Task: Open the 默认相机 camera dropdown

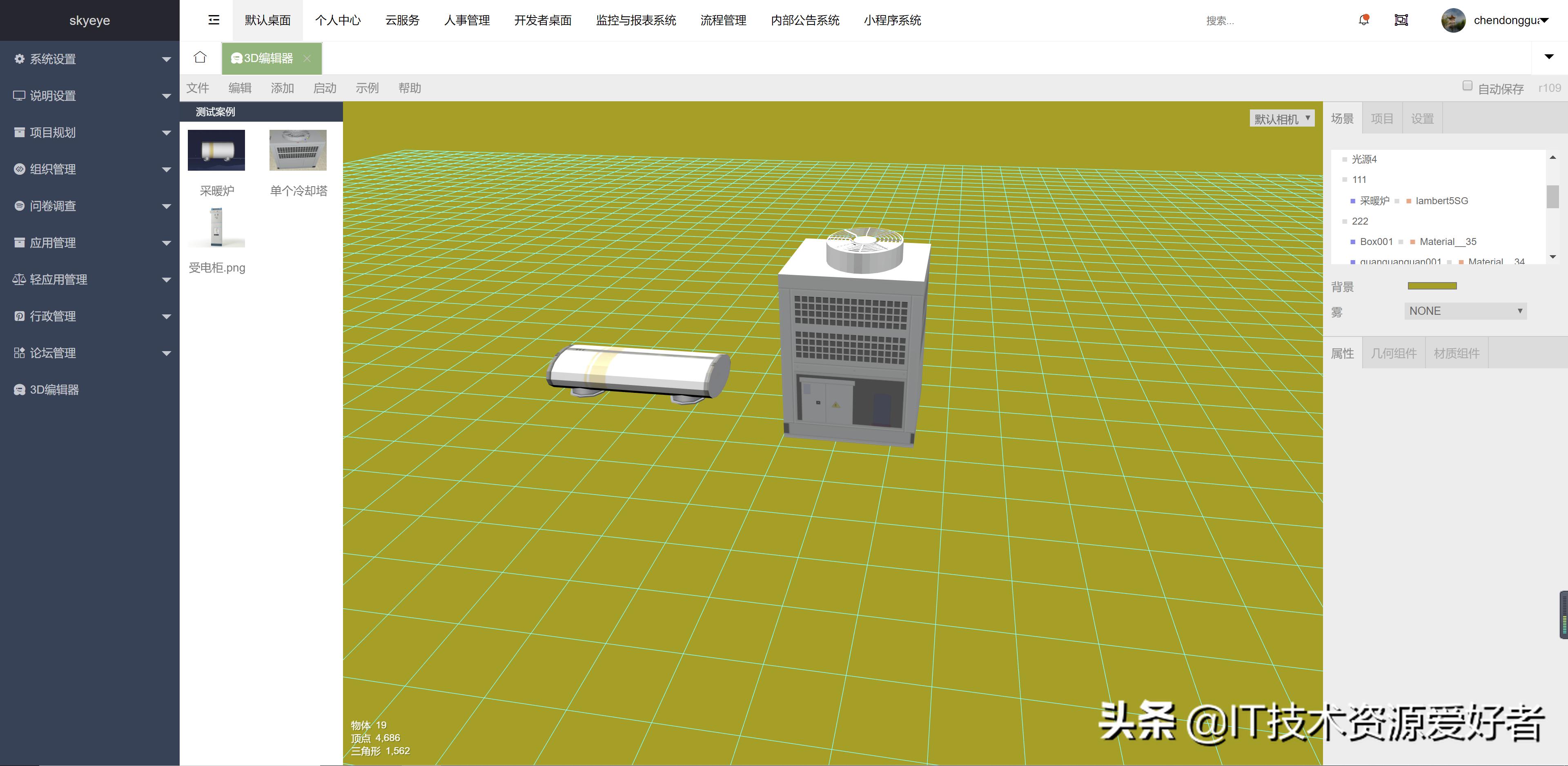Action: click(1281, 118)
